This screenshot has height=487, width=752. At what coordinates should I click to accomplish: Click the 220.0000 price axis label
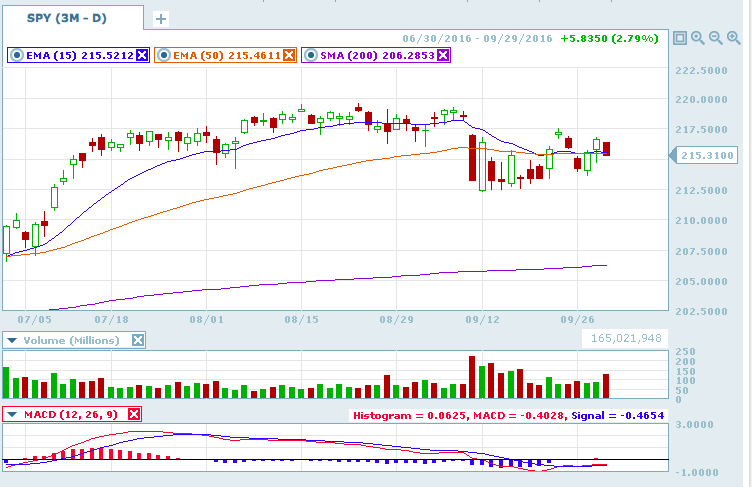pyautogui.click(x=701, y=100)
